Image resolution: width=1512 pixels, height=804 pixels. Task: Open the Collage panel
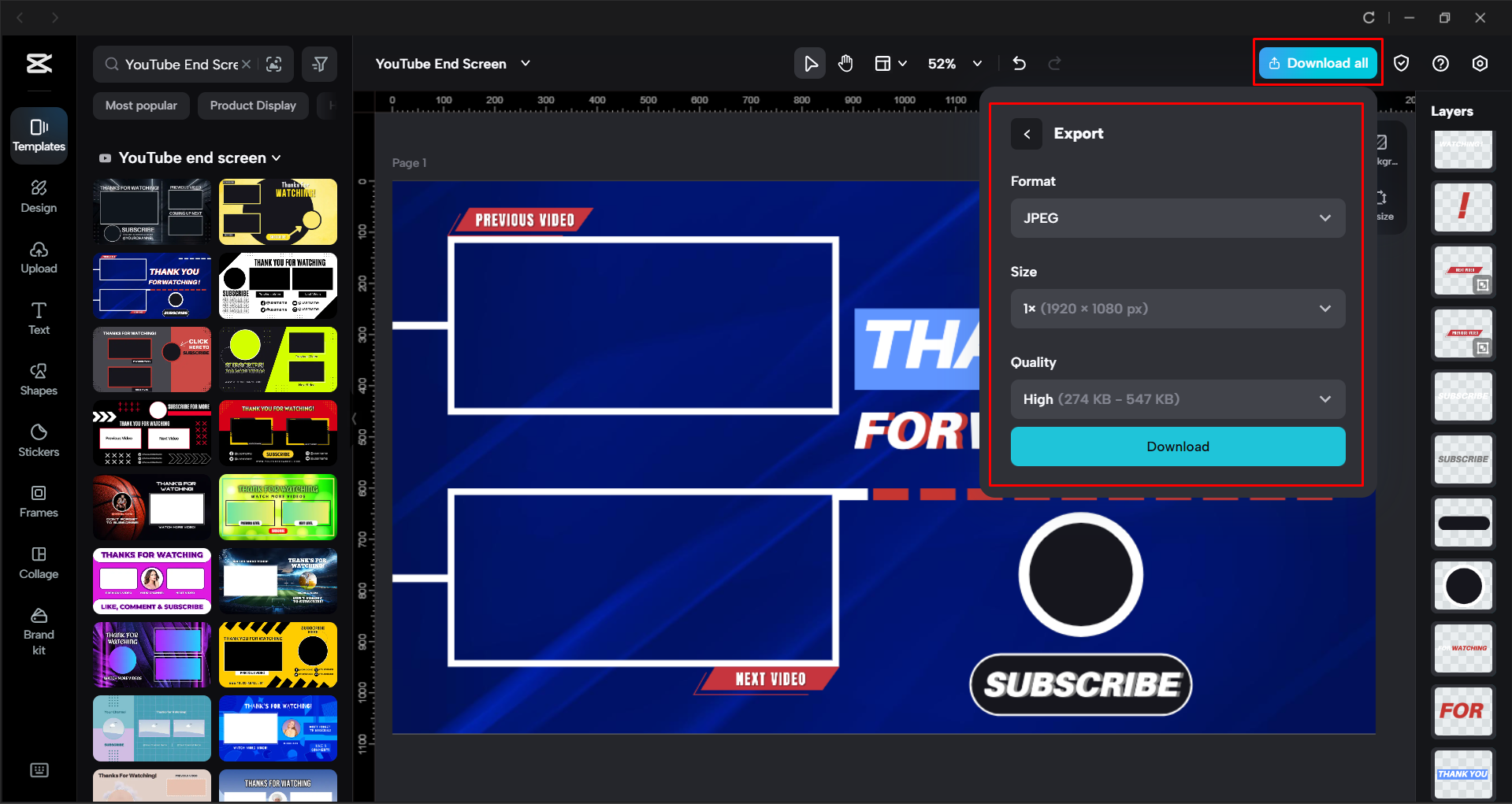point(38,562)
